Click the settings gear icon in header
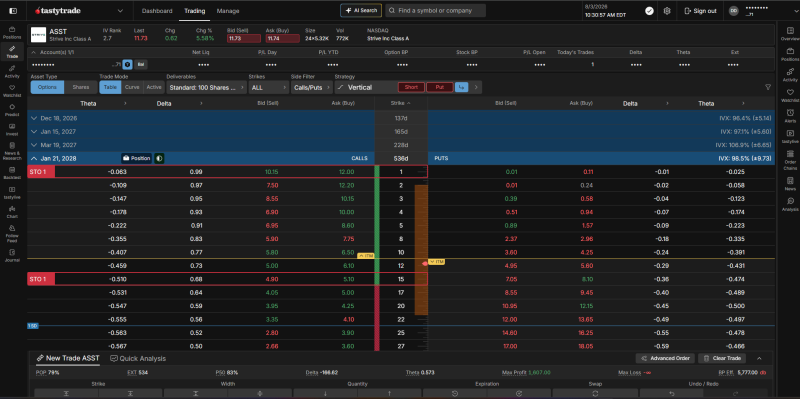800x399 pixels. click(667, 11)
